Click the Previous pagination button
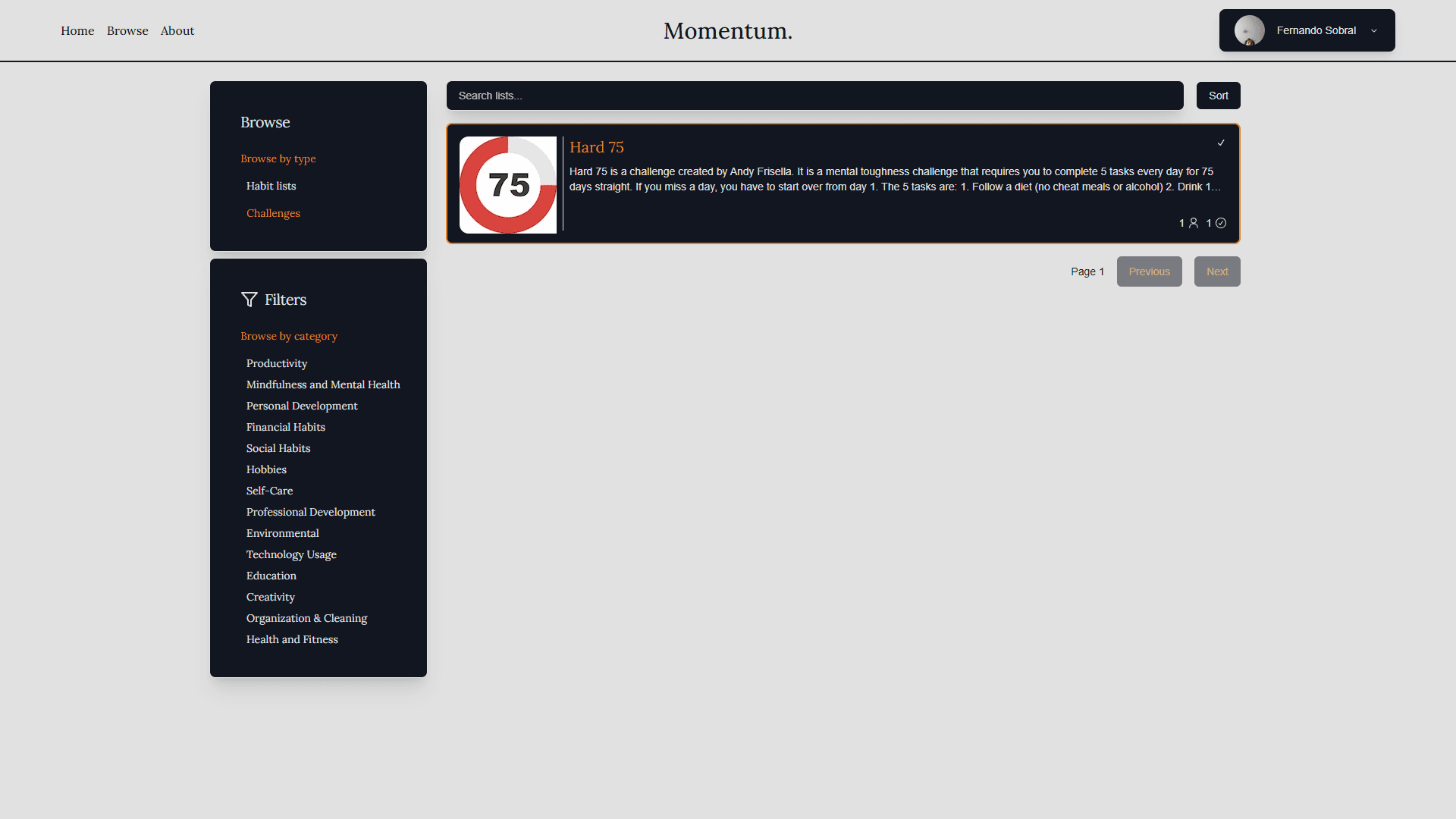 (1149, 271)
